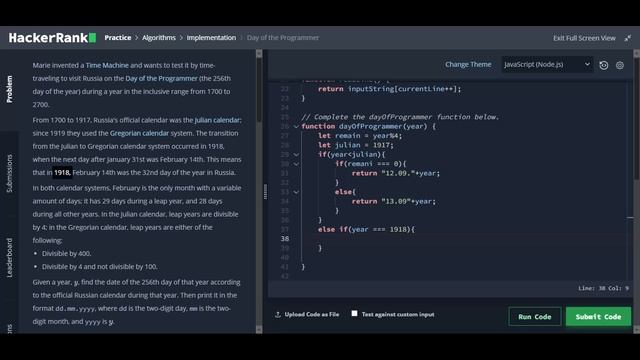
Task: Click the Complete the dayOfProgrammer comment line
Action: [x=400, y=117]
